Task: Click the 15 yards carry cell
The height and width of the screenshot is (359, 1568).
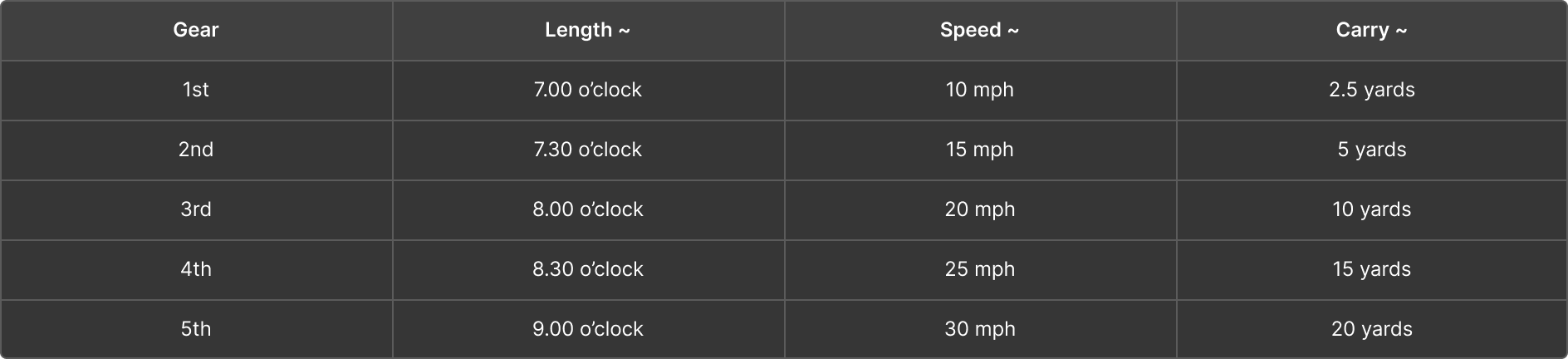Action: (1372, 269)
